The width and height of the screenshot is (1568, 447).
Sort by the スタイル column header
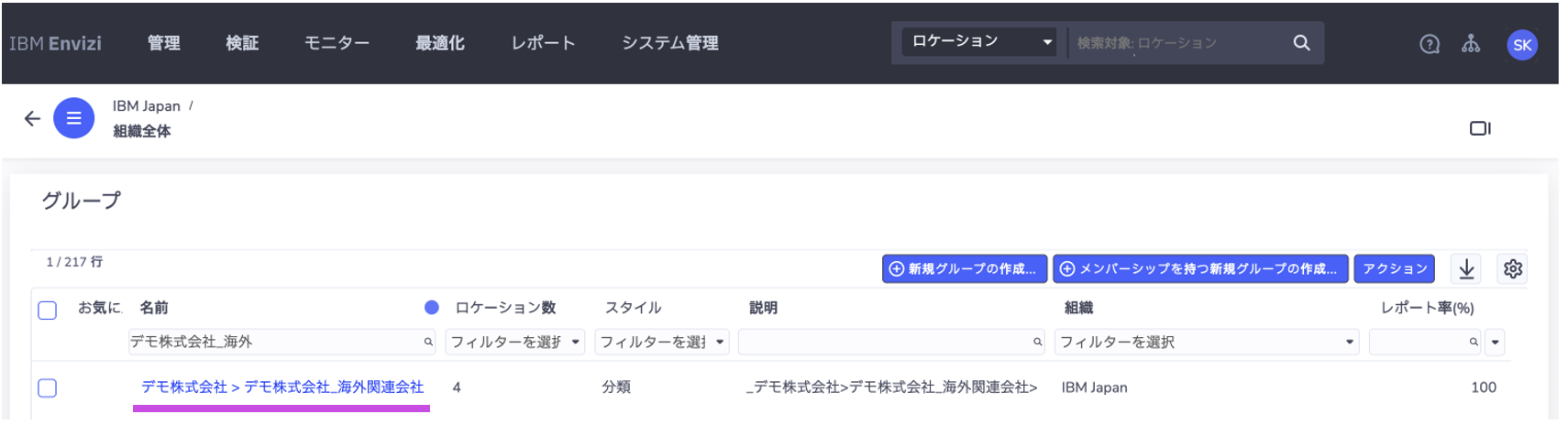pos(633,308)
